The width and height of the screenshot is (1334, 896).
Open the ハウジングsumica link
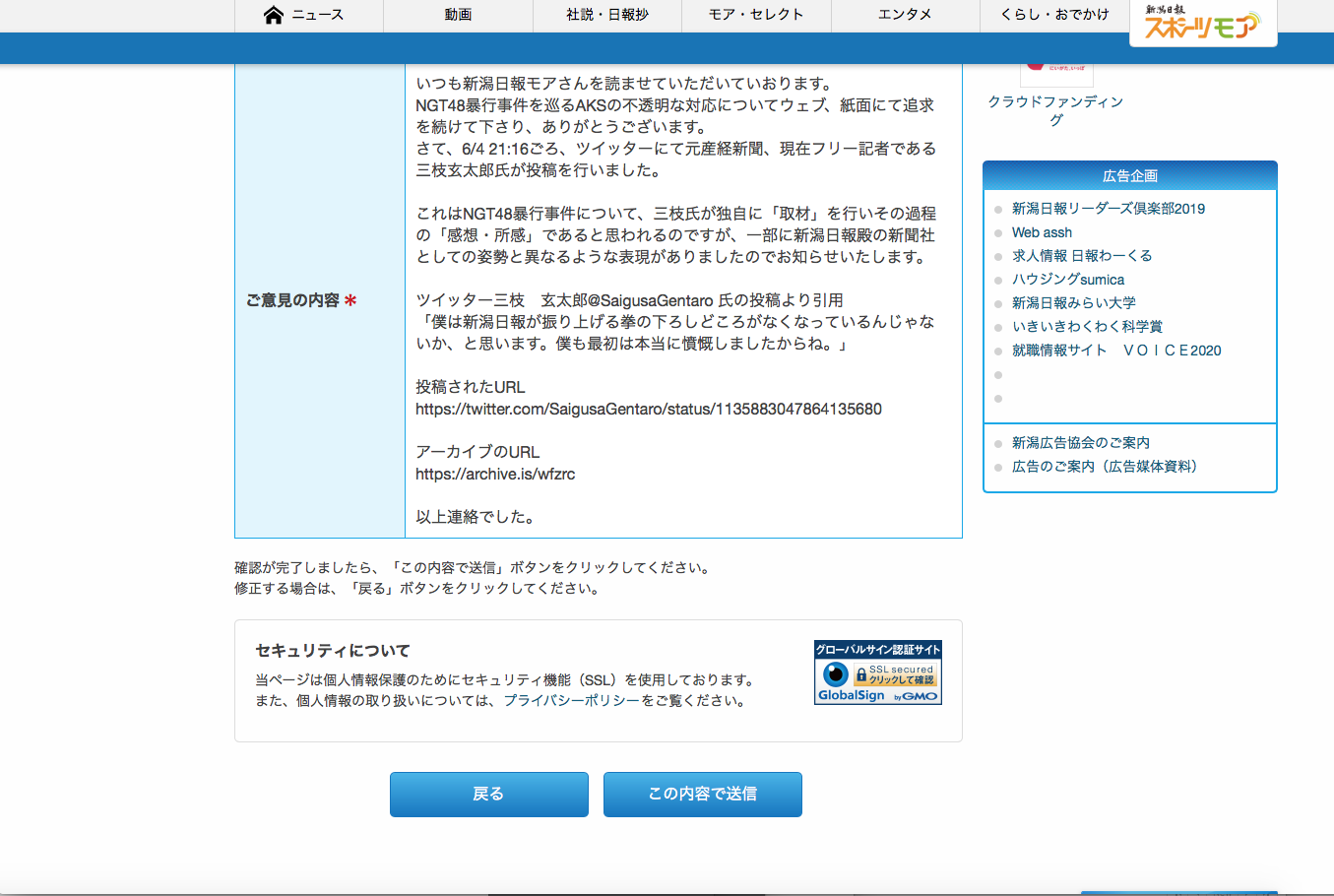pos(1068,280)
